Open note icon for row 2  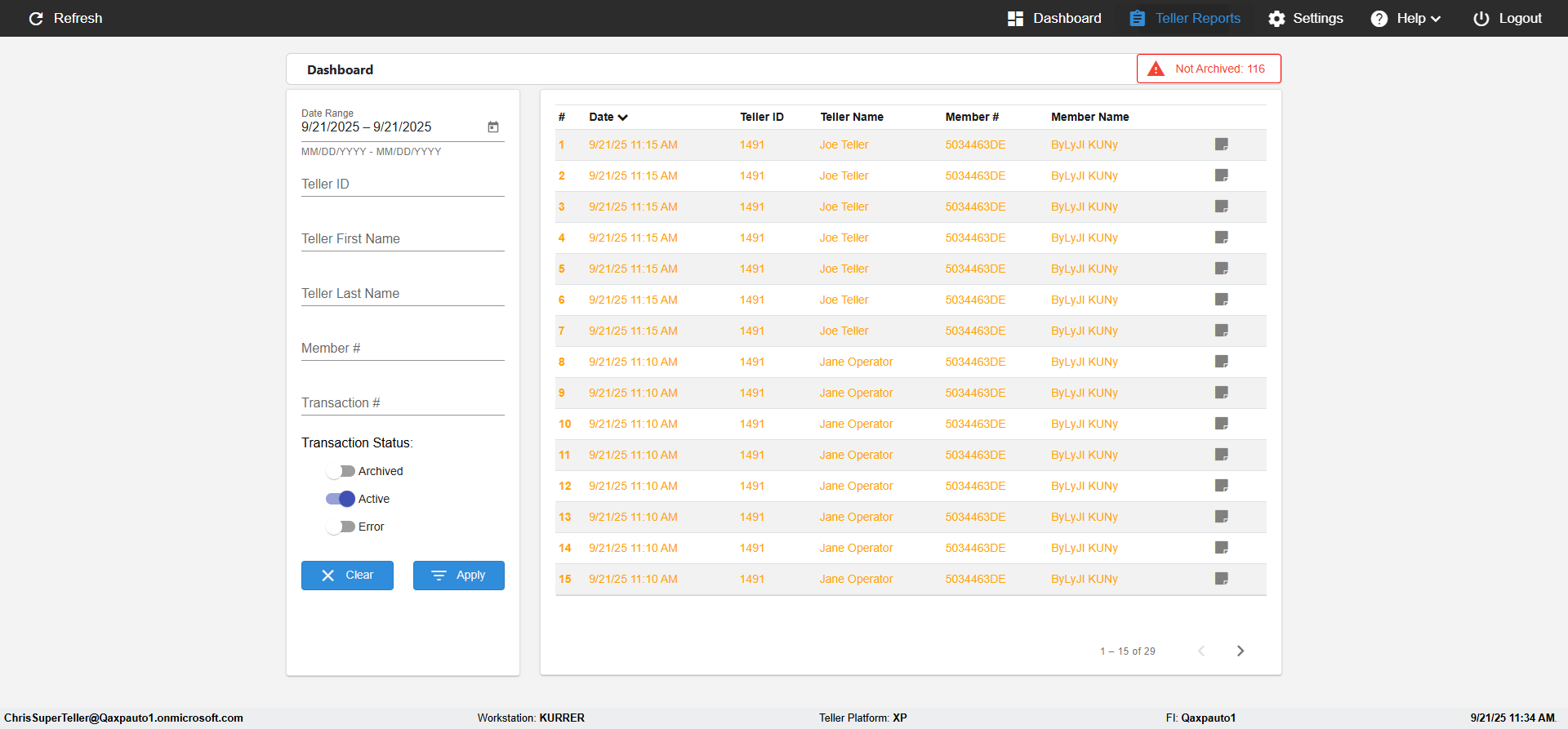click(1222, 176)
